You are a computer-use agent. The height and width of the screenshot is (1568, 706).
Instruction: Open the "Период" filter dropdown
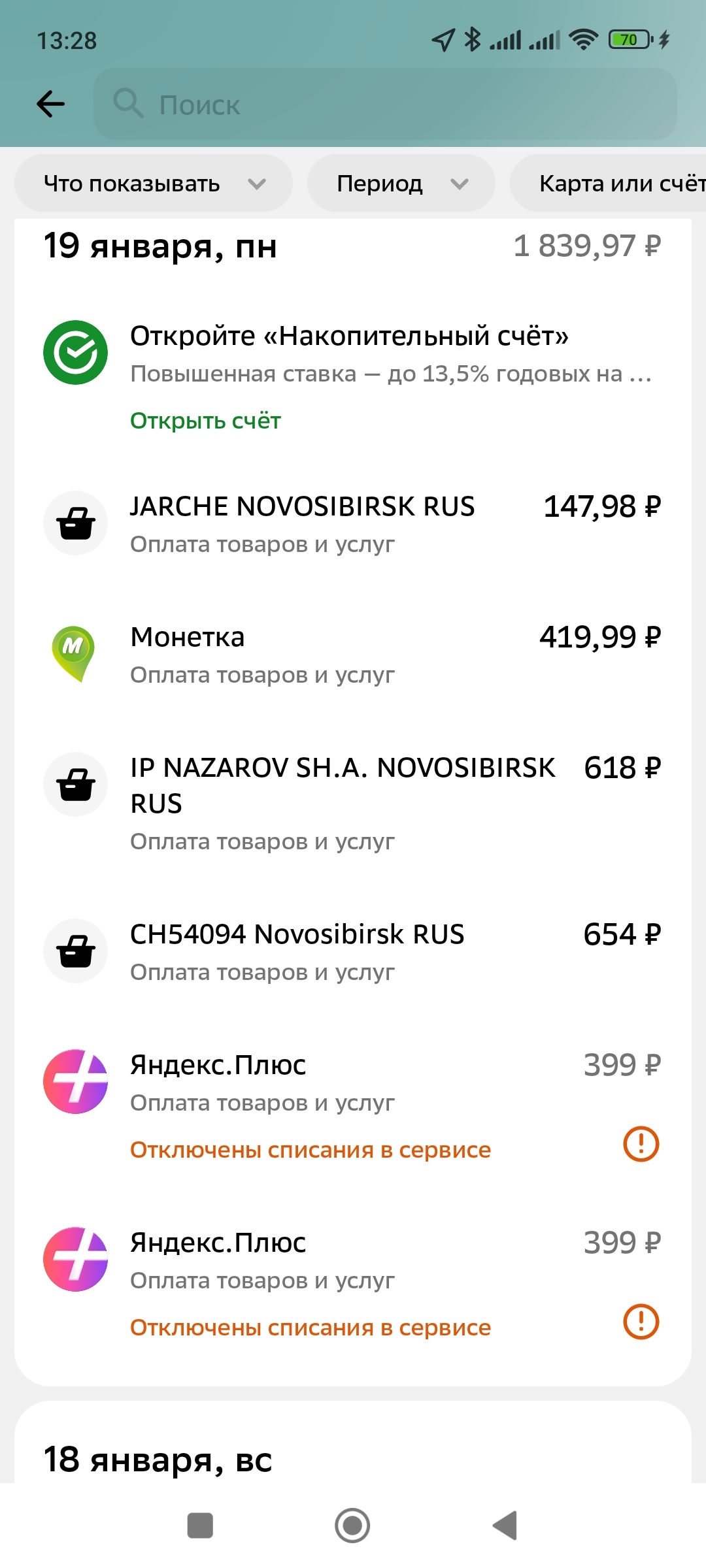pyautogui.click(x=401, y=184)
